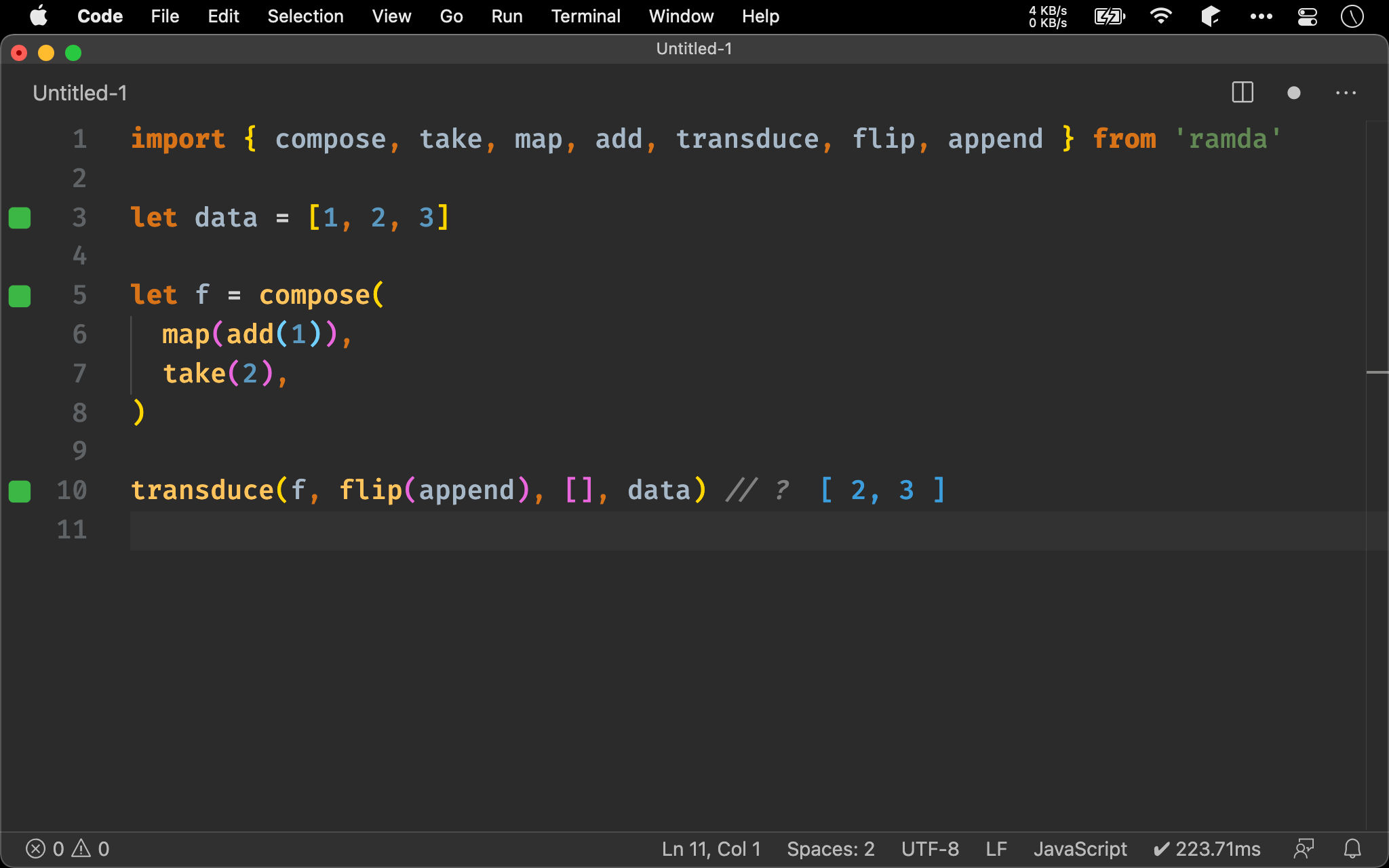Click the split editor icon
The height and width of the screenshot is (868, 1389).
point(1243,93)
